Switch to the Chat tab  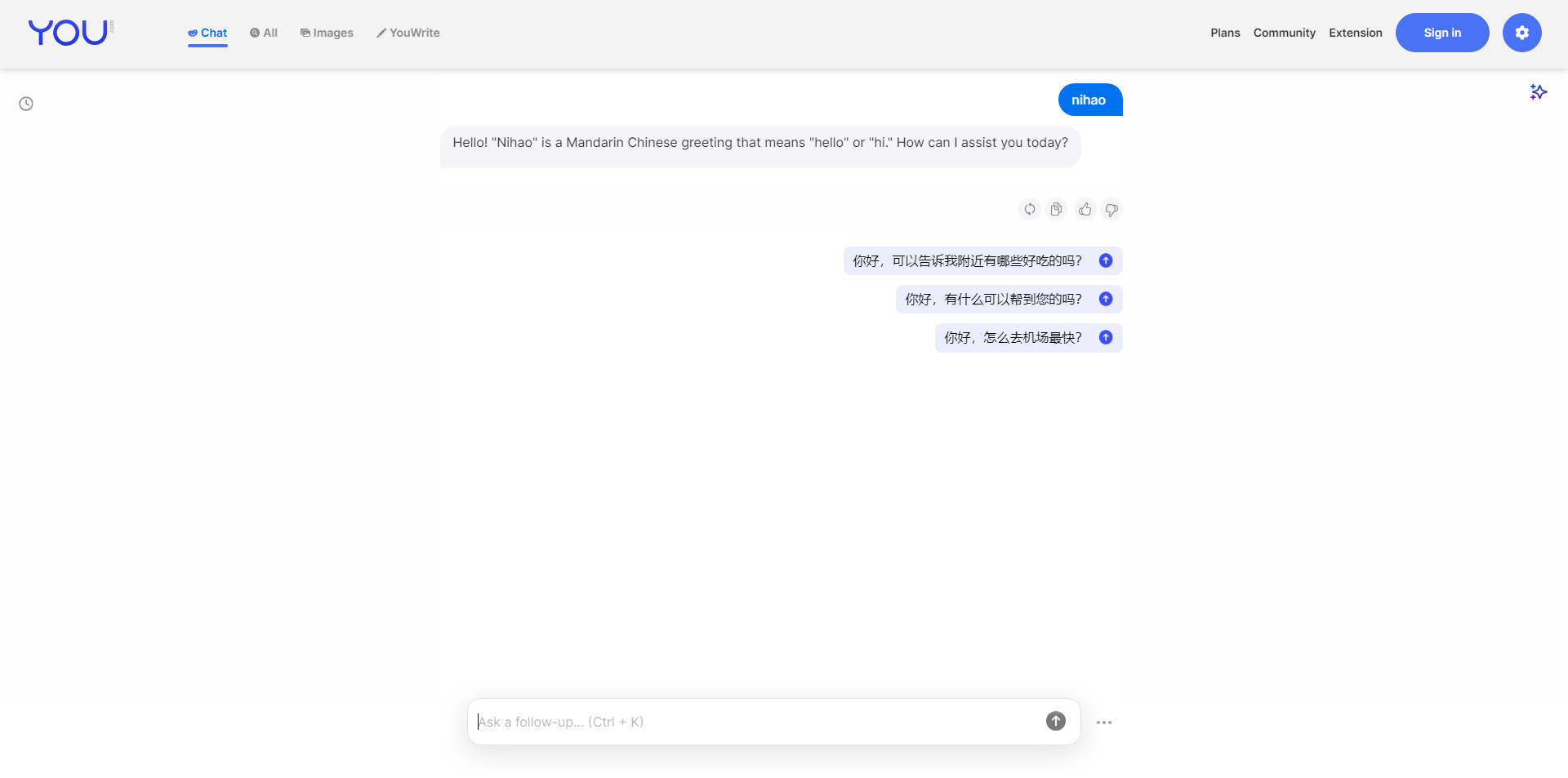click(x=207, y=33)
